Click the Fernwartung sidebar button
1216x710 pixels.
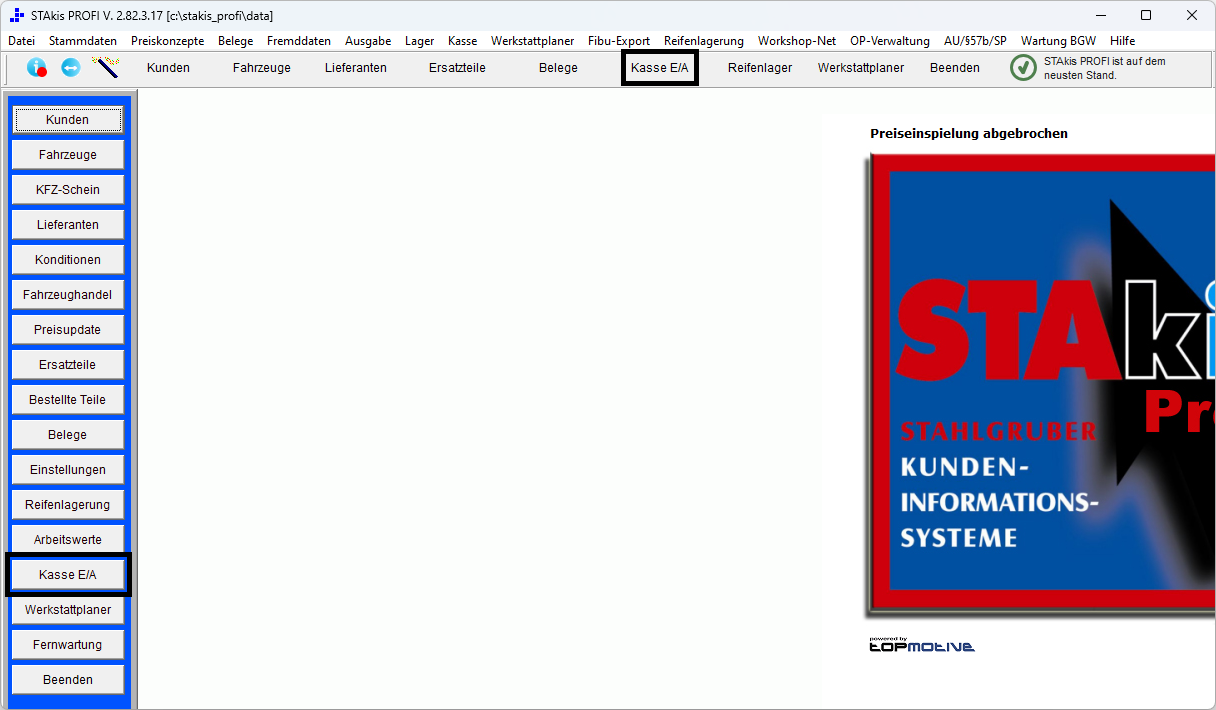[68, 645]
